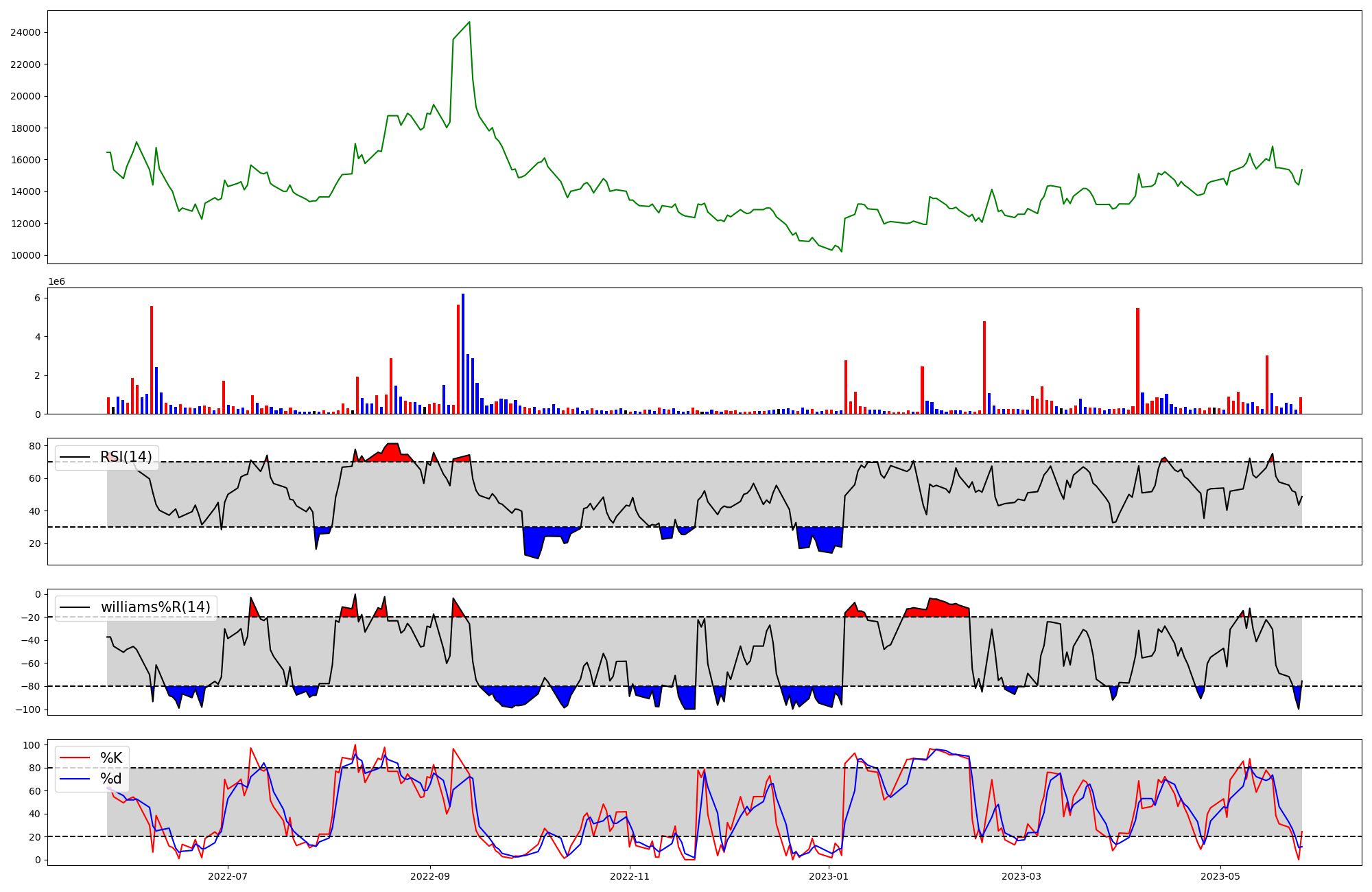The width and height of the screenshot is (1372, 892).
Task: Click the 2022-07 x-axis date label
Action: [227, 876]
